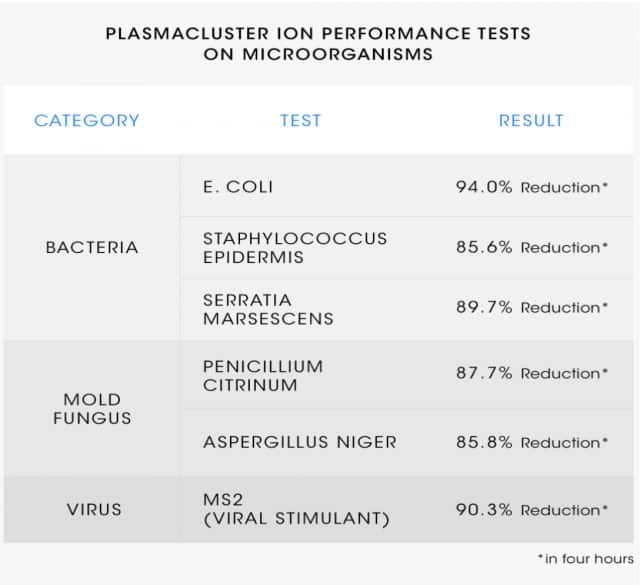Click the 87.7% Reduction result

(x=532, y=373)
